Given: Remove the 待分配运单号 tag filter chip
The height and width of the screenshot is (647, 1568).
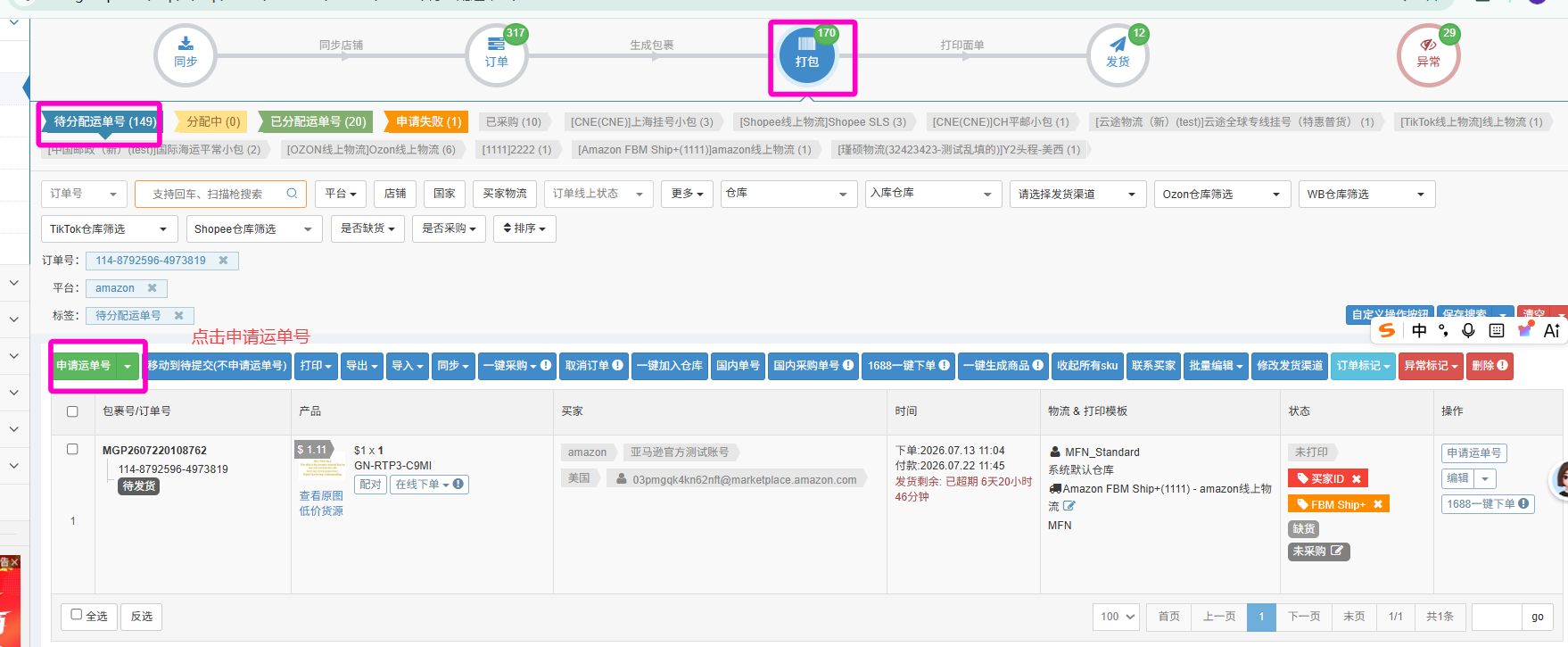Looking at the screenshot, I should coord(178,316).
